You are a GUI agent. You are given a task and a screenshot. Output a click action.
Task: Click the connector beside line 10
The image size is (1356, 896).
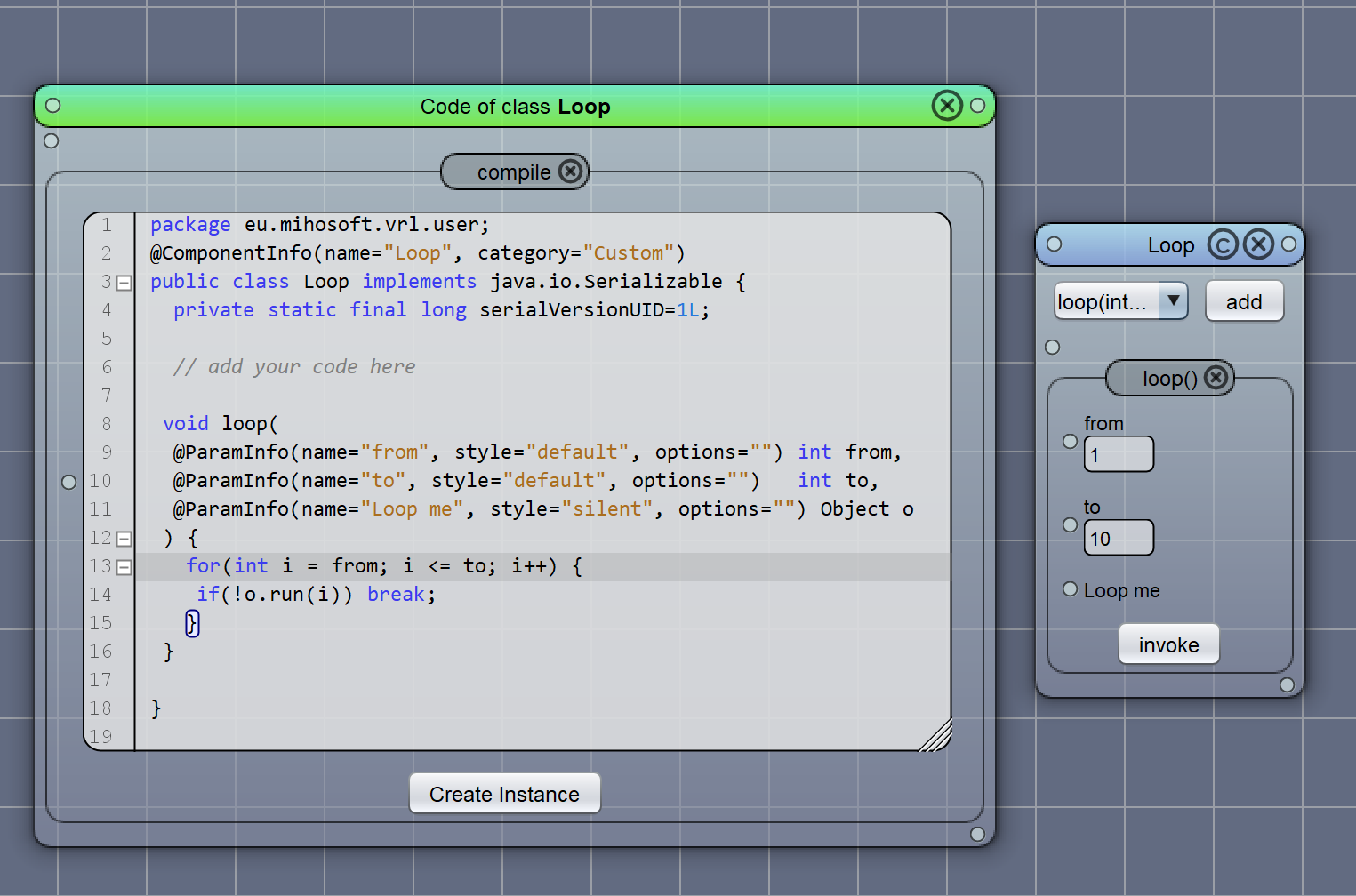[68, 482]
